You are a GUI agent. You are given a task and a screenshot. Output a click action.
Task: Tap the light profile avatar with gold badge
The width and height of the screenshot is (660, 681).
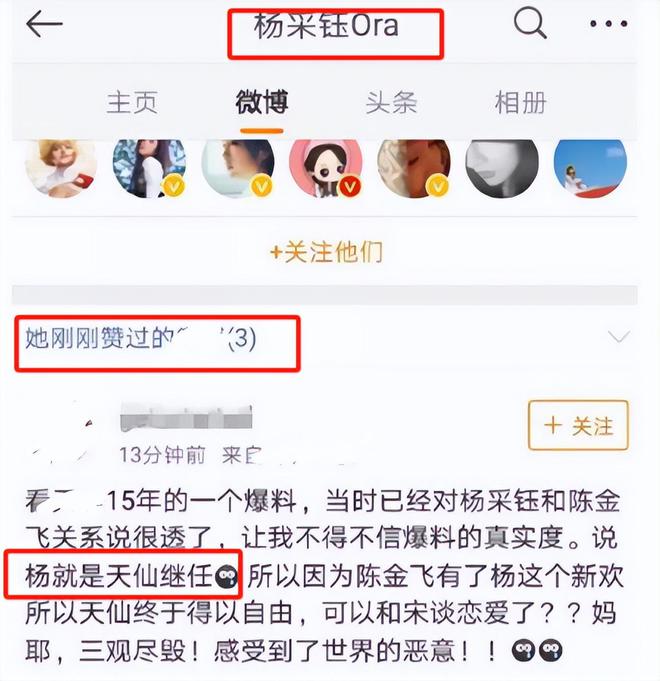click(238, 168)
